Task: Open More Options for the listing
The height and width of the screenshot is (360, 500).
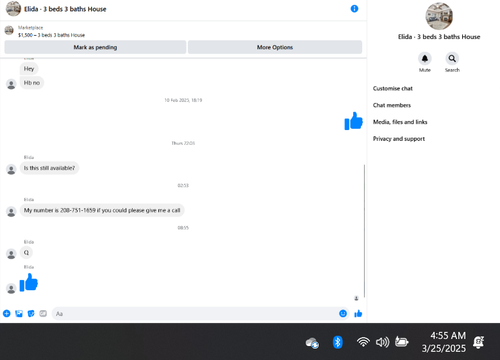Action: click(275, 47)
